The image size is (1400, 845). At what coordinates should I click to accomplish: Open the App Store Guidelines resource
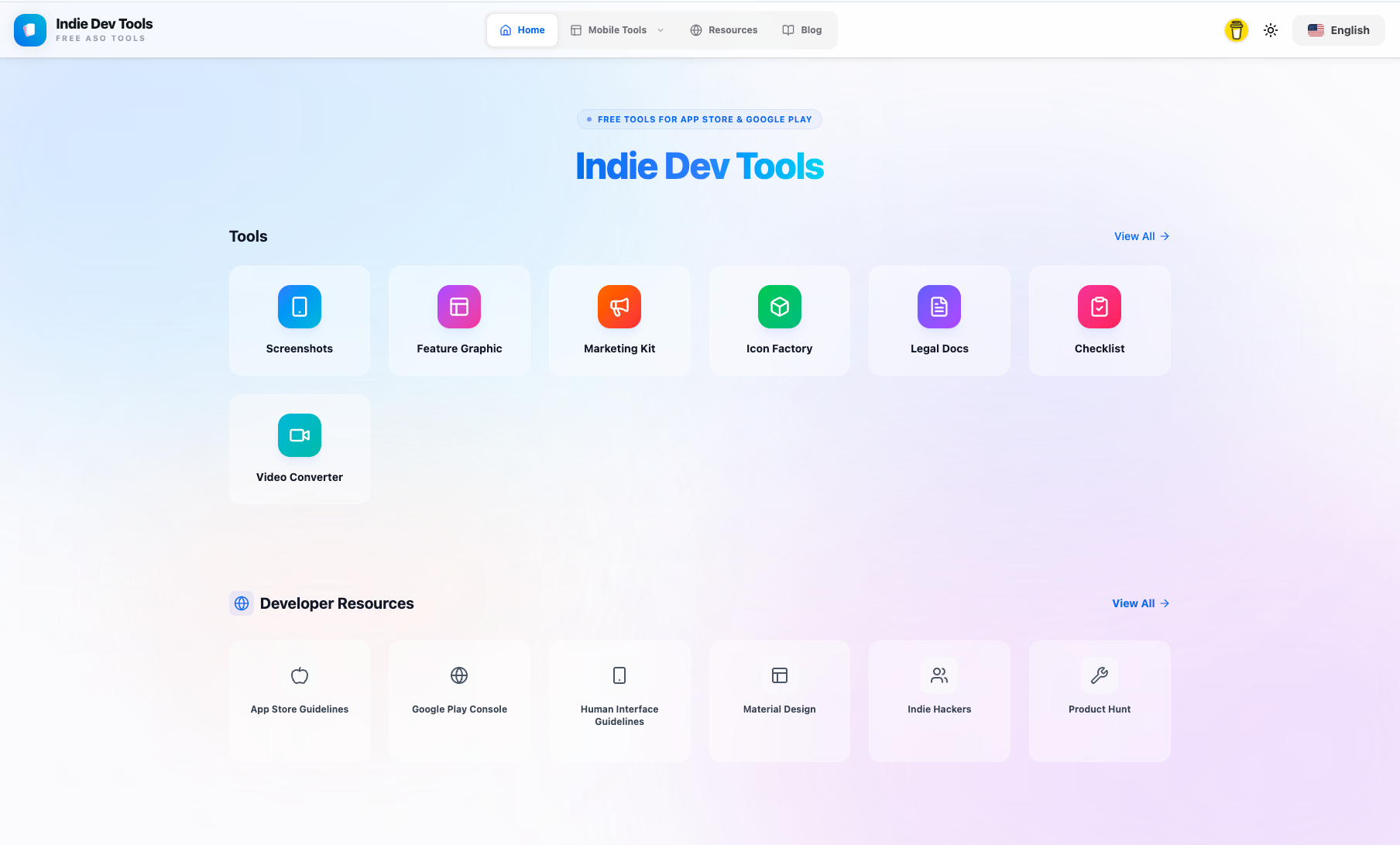click(x=299, y=701)
